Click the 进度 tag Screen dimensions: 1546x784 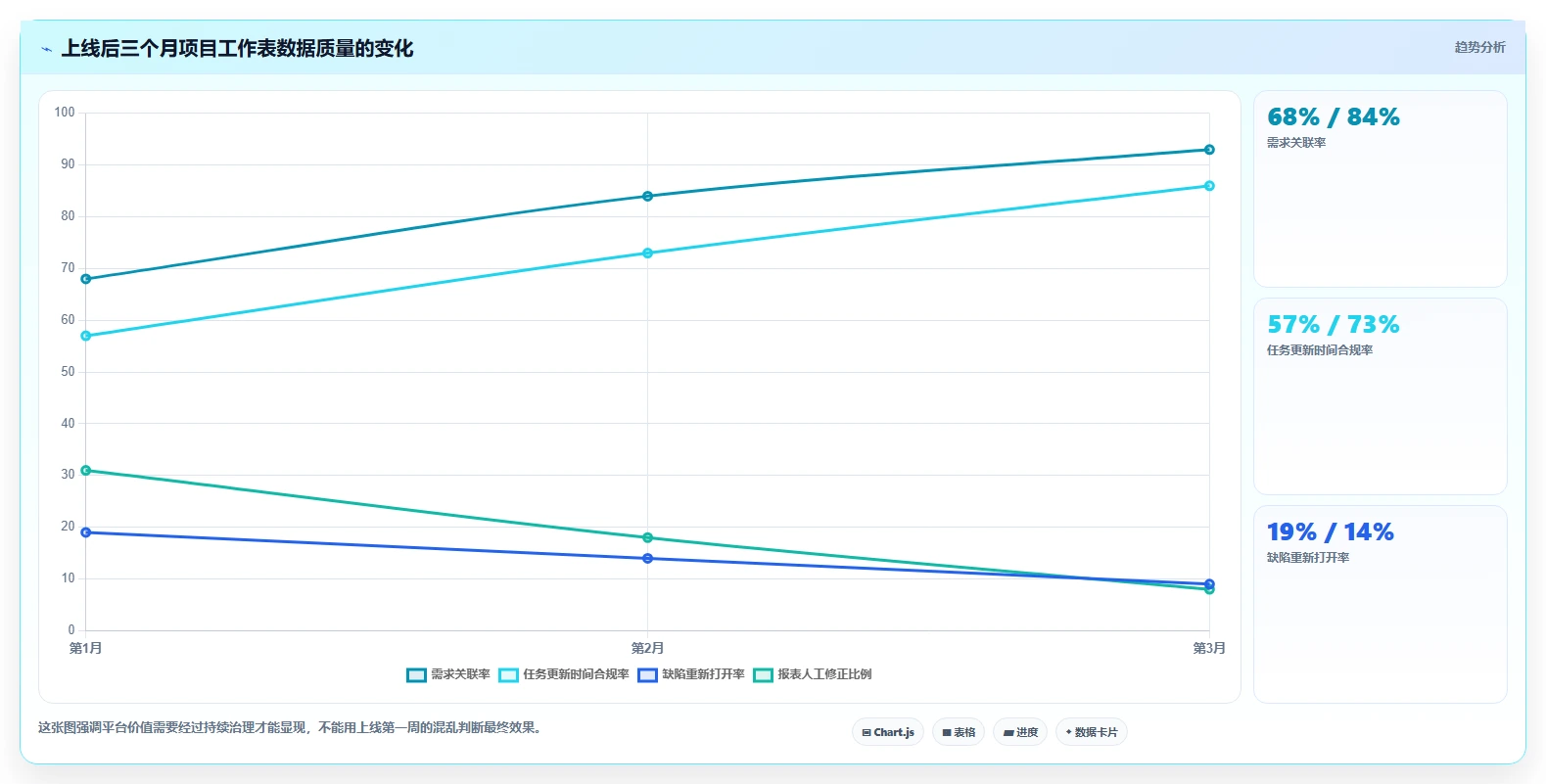point(1020,732)
